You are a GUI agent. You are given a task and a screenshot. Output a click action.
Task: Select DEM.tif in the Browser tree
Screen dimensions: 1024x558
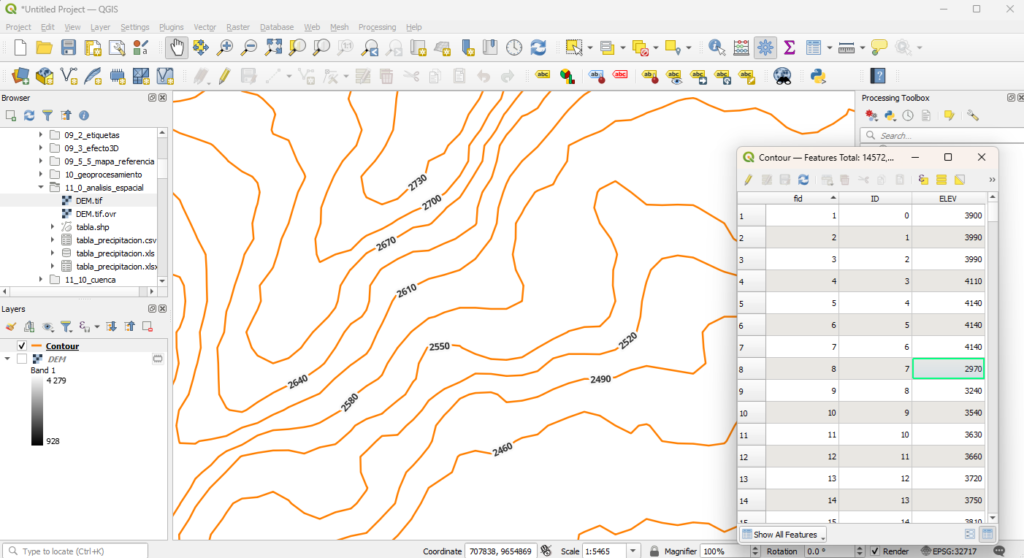pyautogui.click(x=89, y=200)
